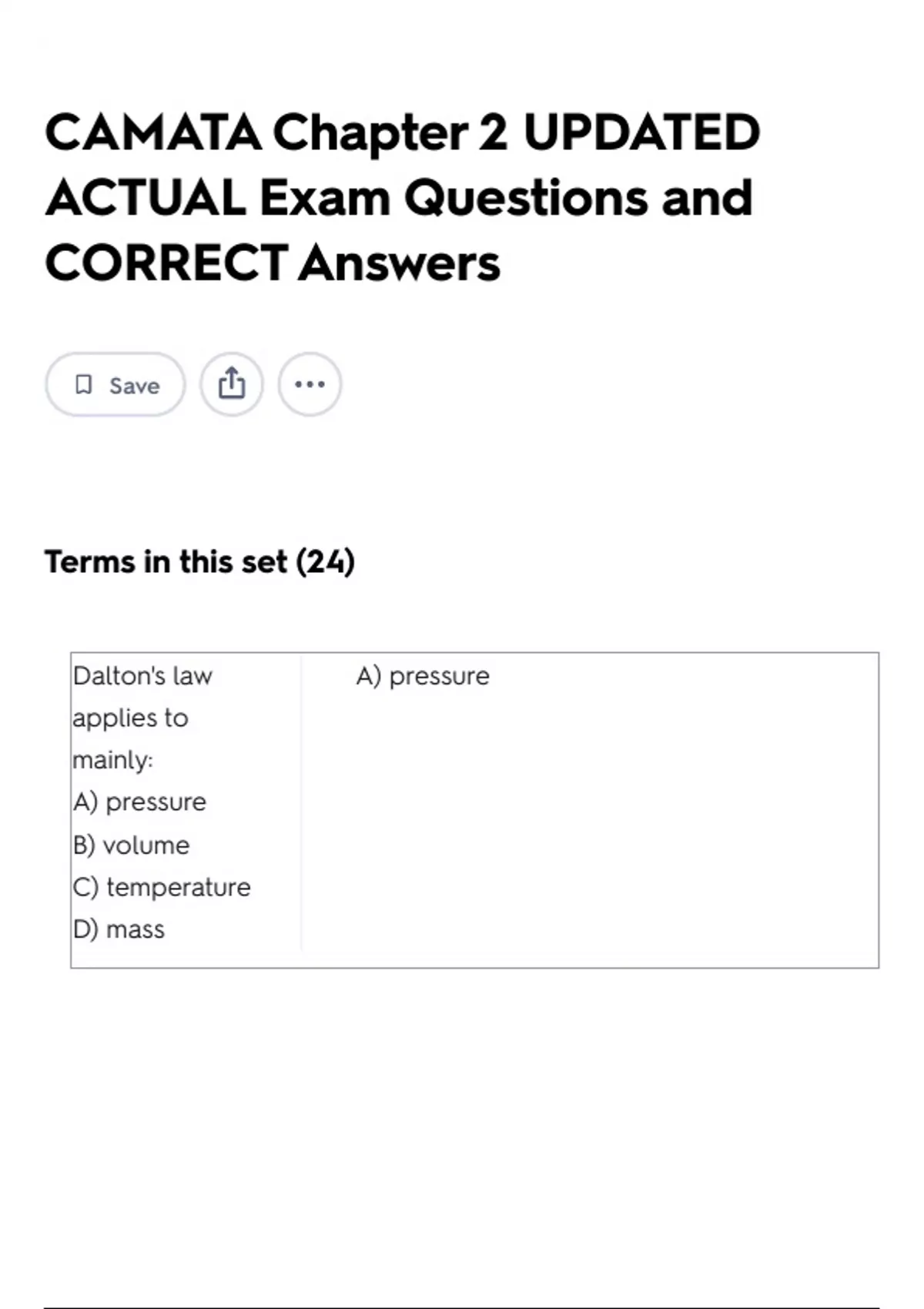Viewport: 924px width, 1309px height.
Task: Click the 'applies to' line in the term
Action: (x=130, y=718)
